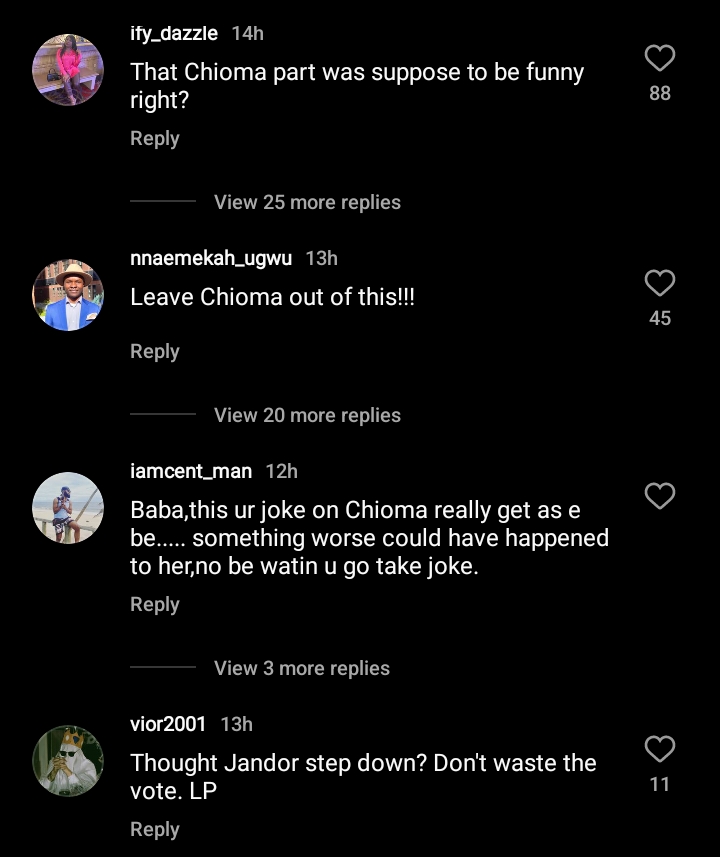Tap vior2001's profile avatar
This screenshot has width=720, height=857.
68,760
